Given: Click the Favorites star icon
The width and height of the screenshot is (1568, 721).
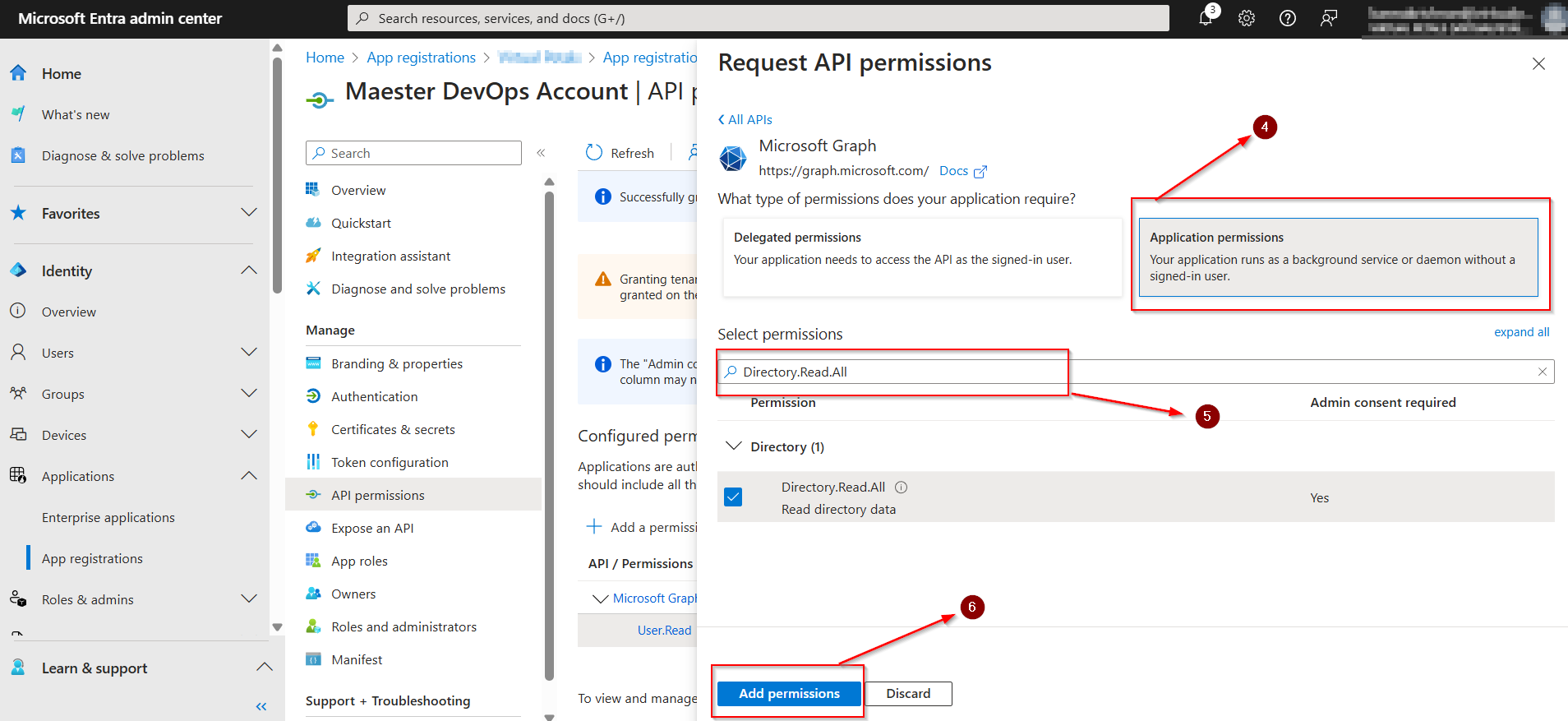Looking at the screenshot, I should pyautogui.click(x=18, y=213).
